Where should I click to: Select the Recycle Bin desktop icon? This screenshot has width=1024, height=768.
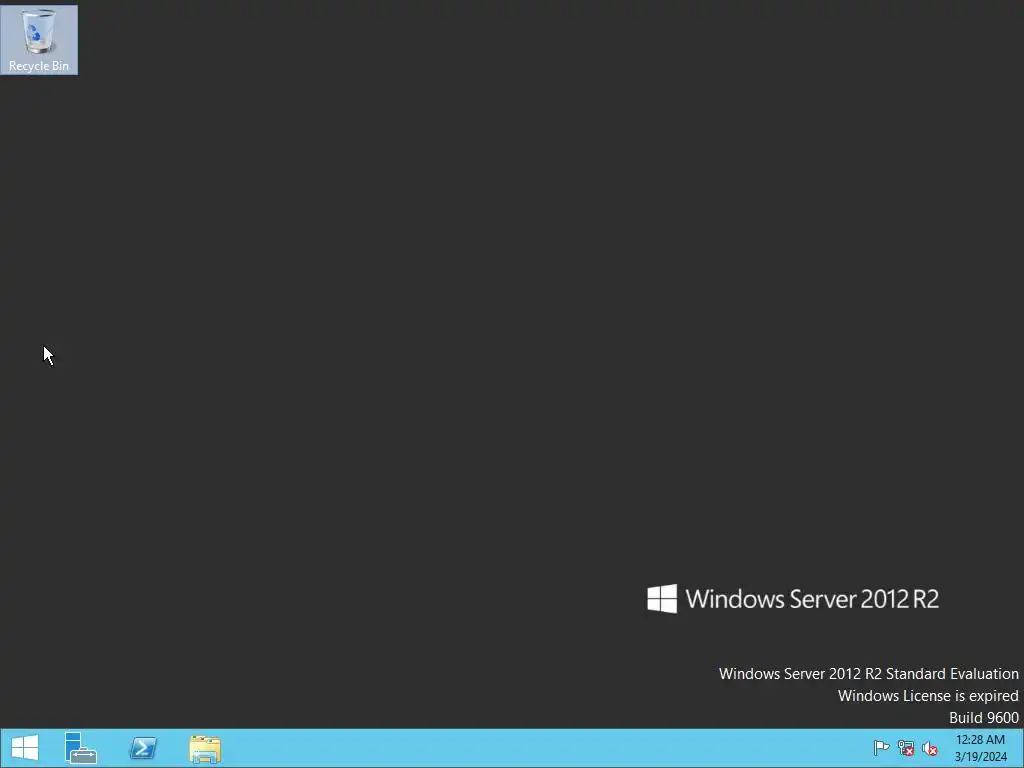point(39,40)
